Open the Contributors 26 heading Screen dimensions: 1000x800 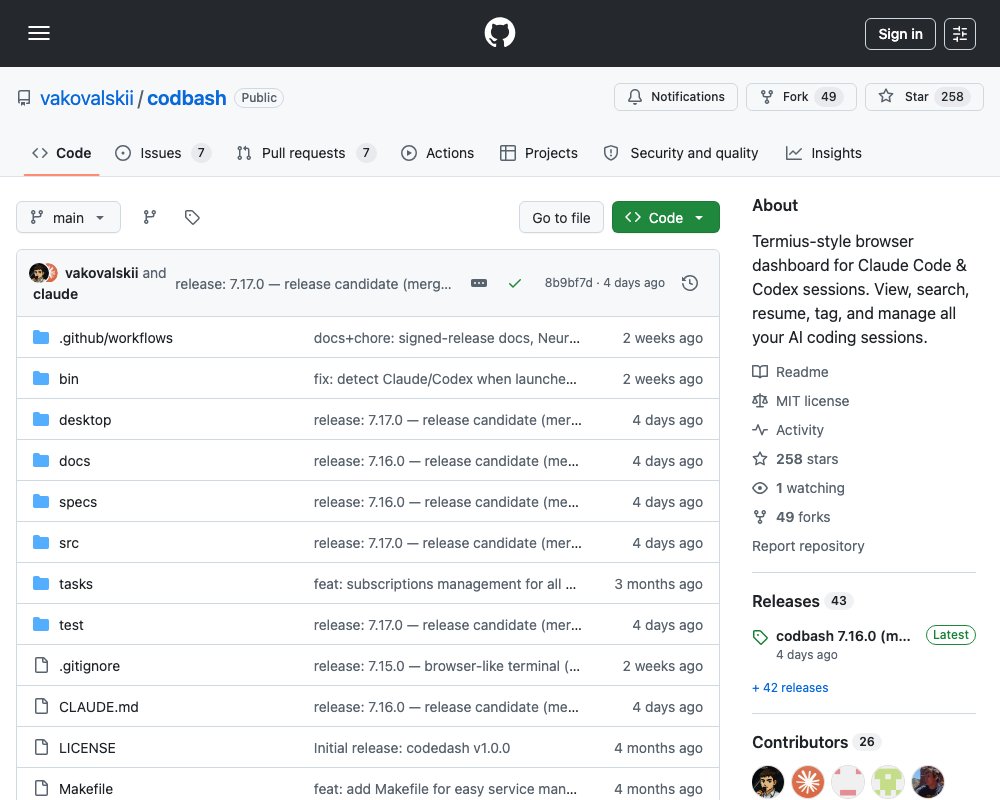point(816,742)
